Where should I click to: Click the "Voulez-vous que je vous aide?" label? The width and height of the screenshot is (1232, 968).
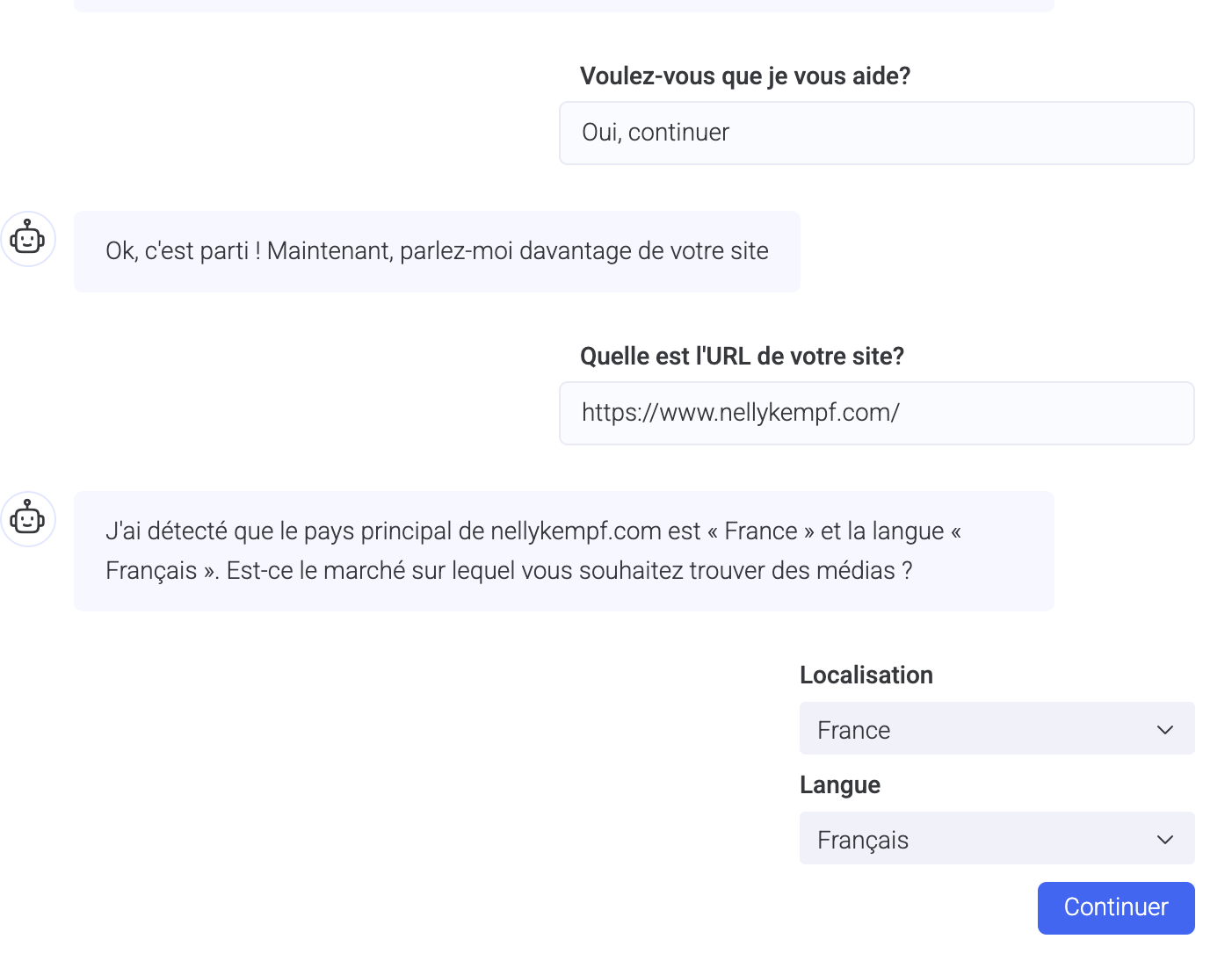tap(745, 76)
